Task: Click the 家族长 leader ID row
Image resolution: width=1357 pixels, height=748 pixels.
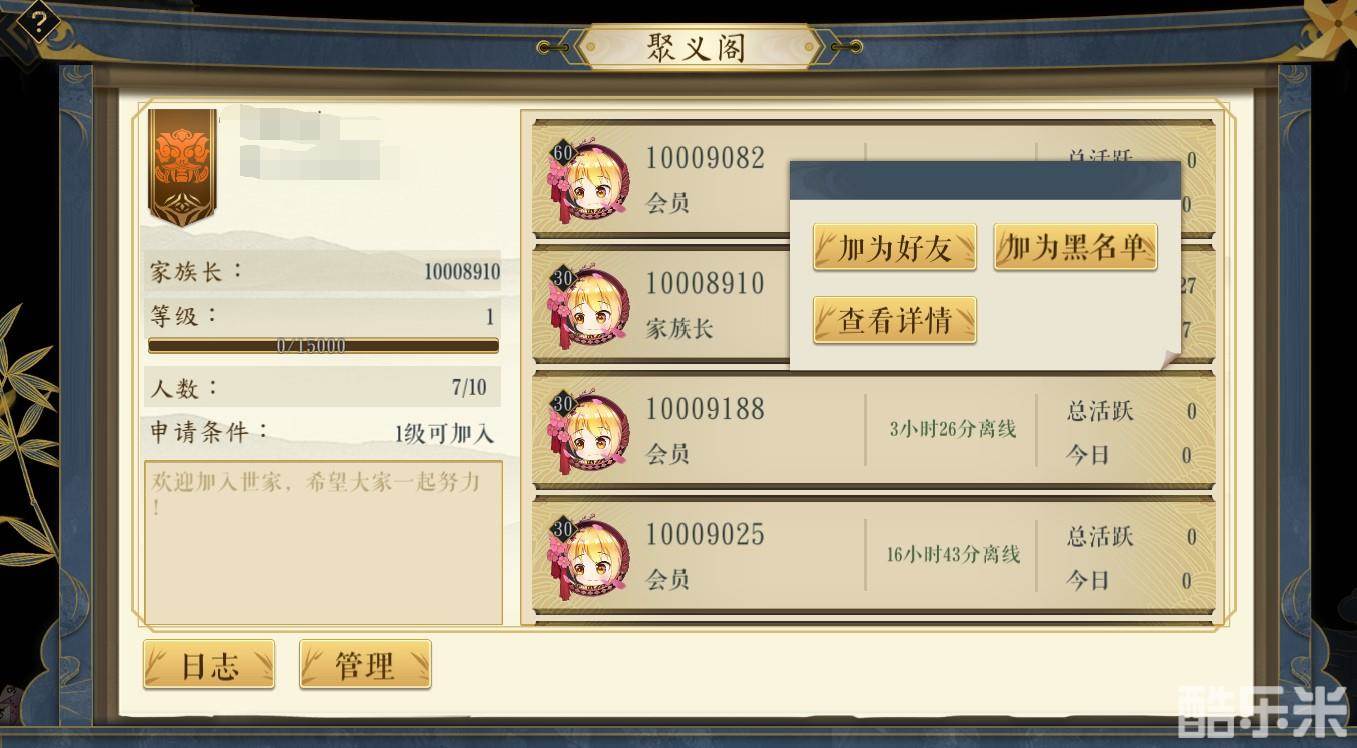Action: click(x=322, y=271)
